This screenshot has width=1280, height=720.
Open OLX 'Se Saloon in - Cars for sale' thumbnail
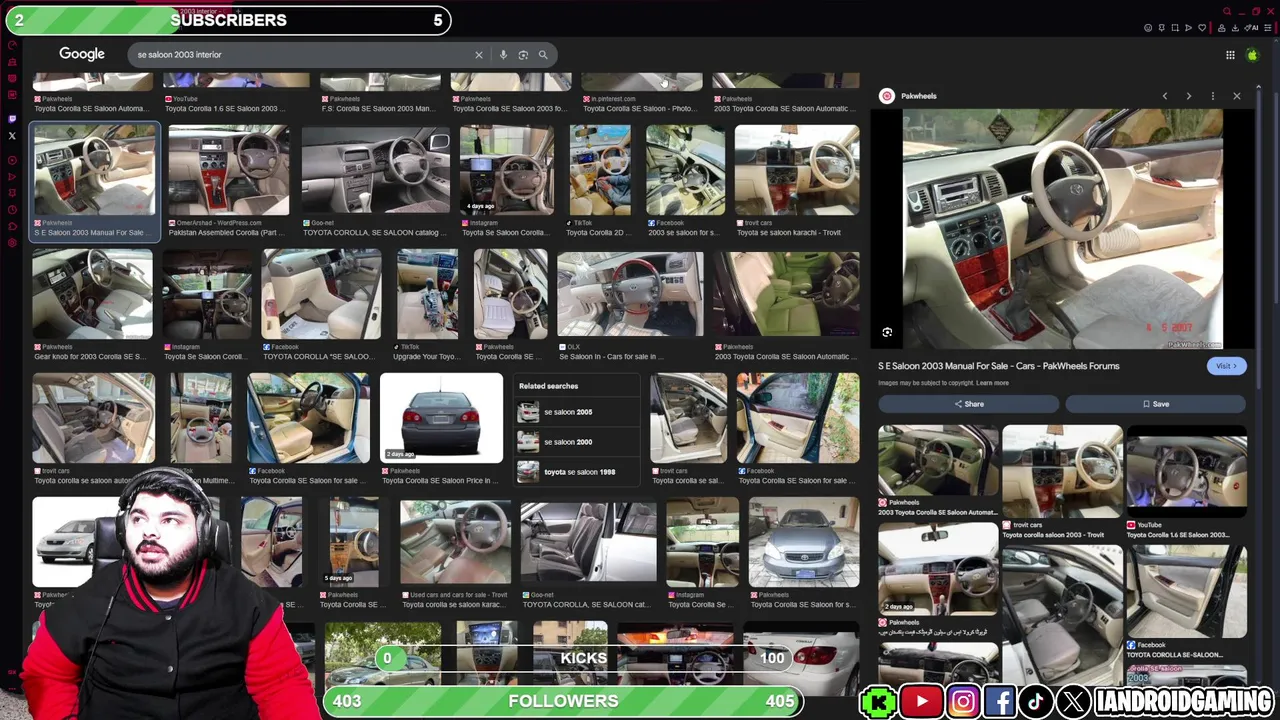[630, 294]
